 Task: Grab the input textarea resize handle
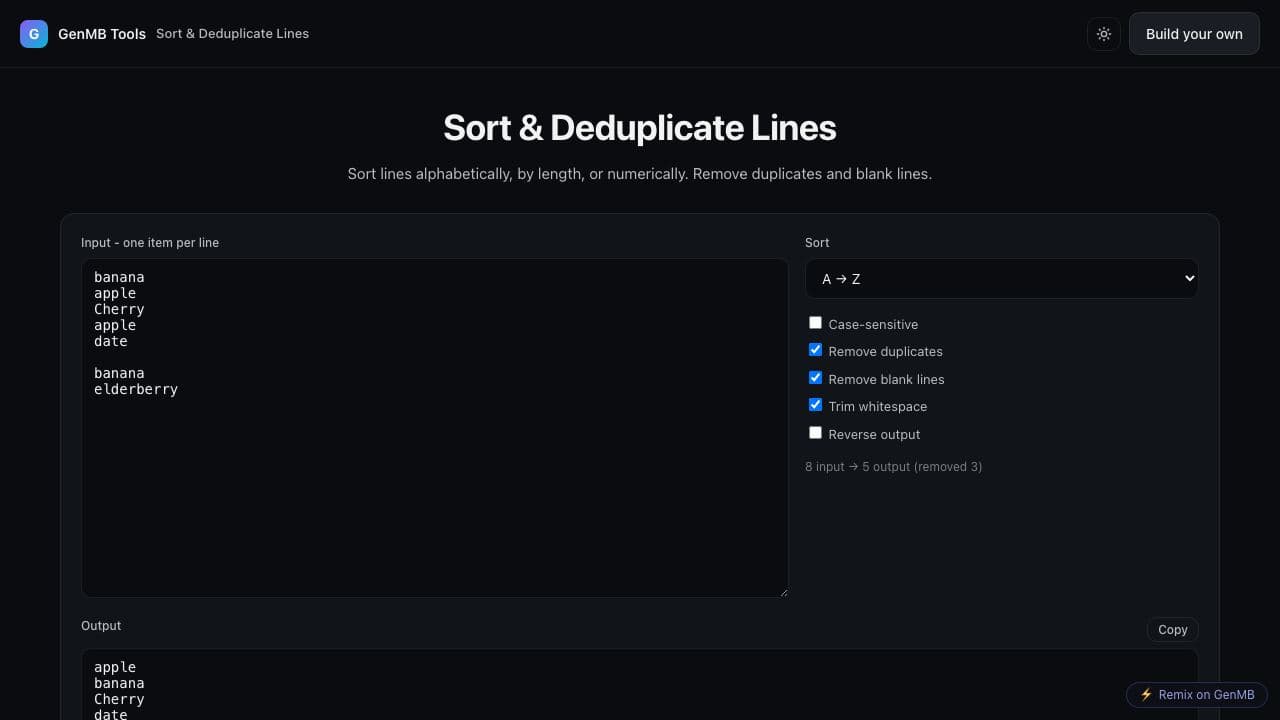[783, 592]
